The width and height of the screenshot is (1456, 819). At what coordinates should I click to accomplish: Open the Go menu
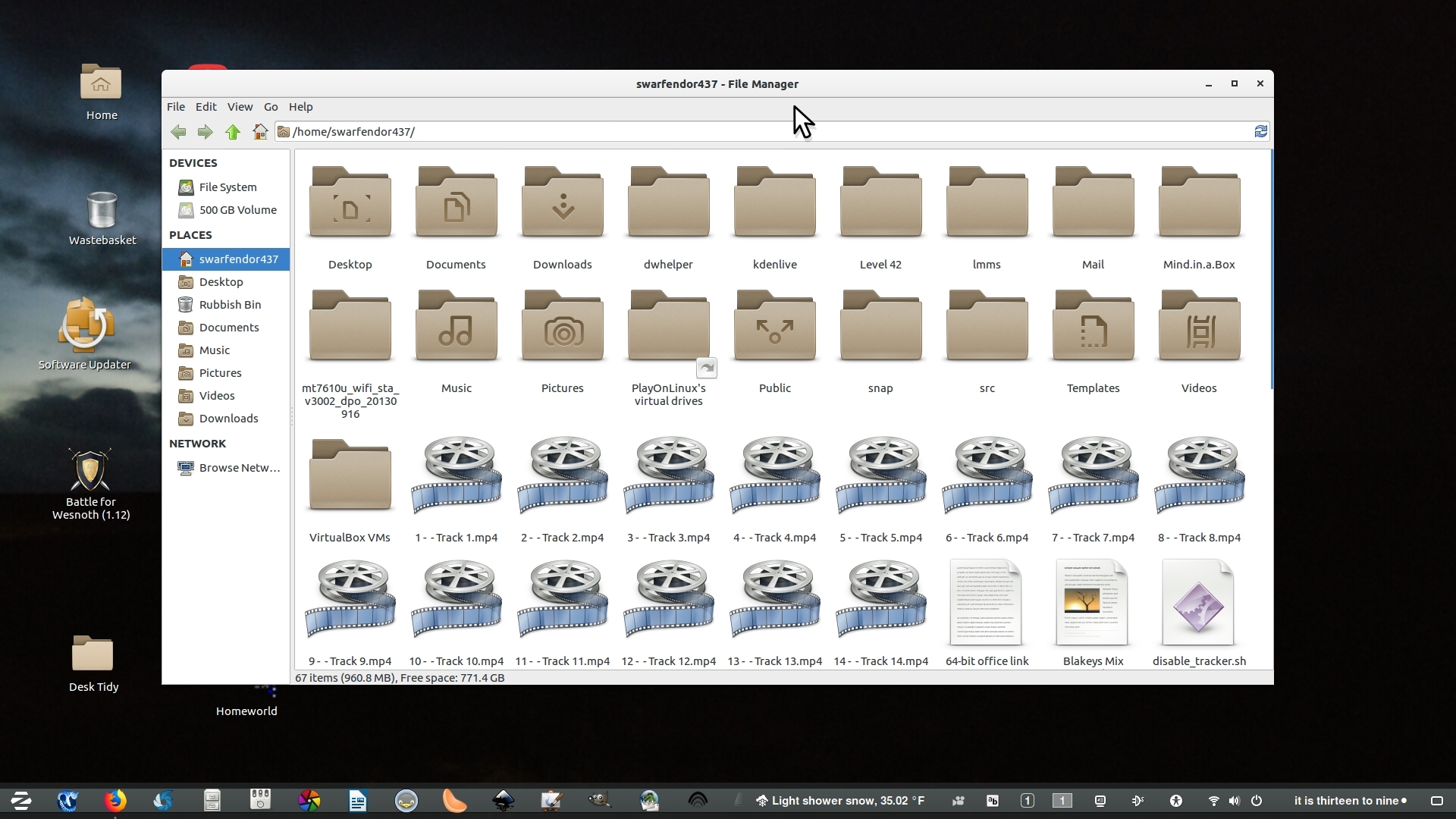pyautogui.click(x=271, y=107)
